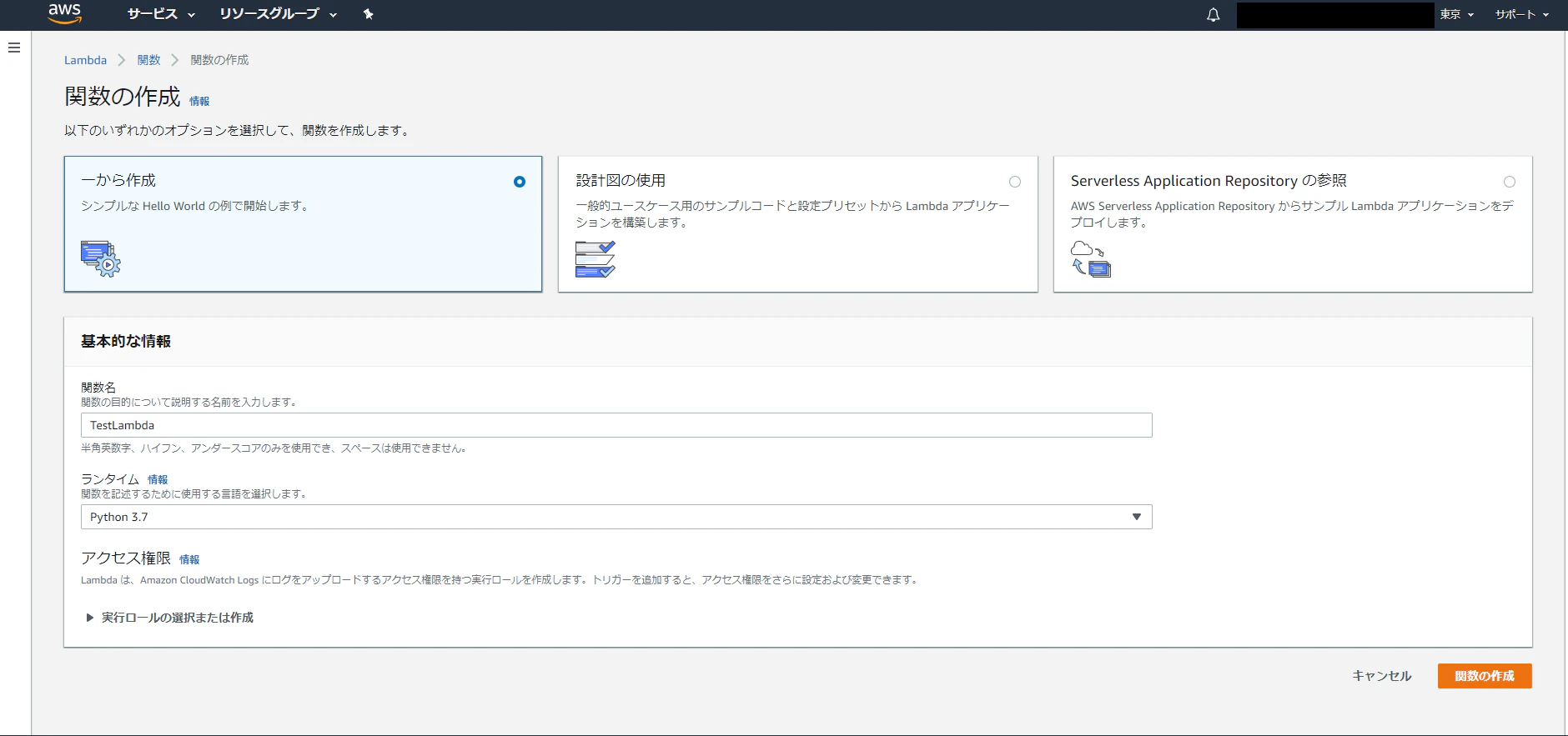Open the Python 3.7 runtime dropdown
The width and height of the screenshot is (1568, 736).
616,517
